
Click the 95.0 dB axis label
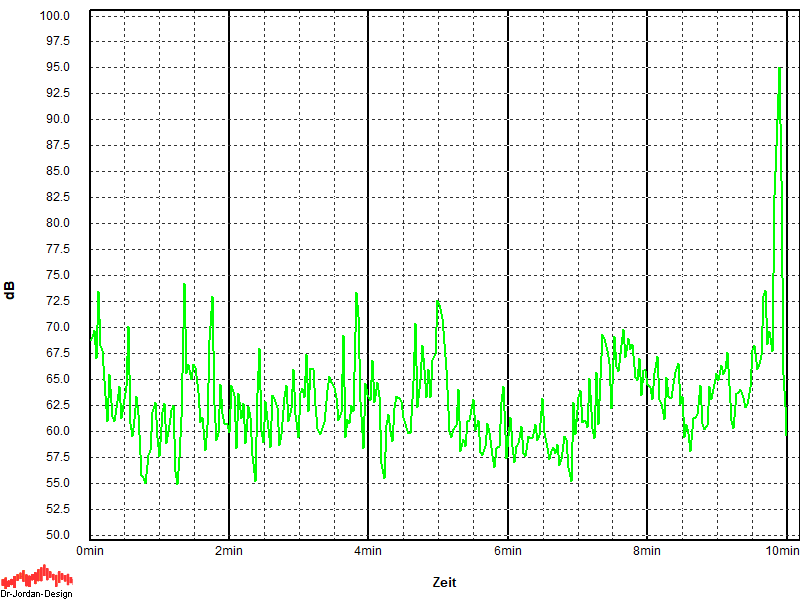point(56,68)
